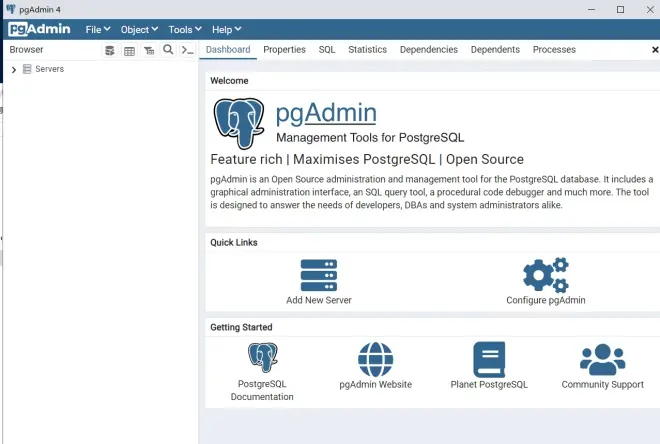
Task: Click the Browser panel title
Action: [x=26, y=50]
